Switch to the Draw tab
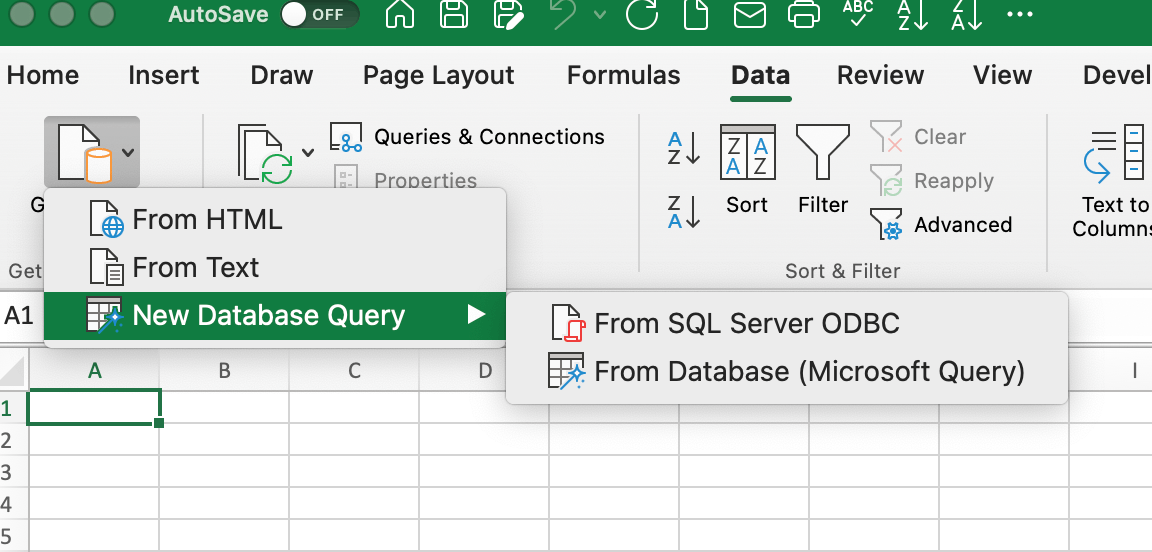 (281, 75)
